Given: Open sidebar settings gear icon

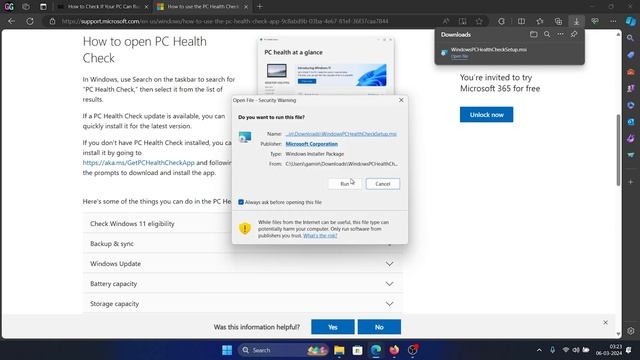Looking at the screenshot, I should 631,331.
